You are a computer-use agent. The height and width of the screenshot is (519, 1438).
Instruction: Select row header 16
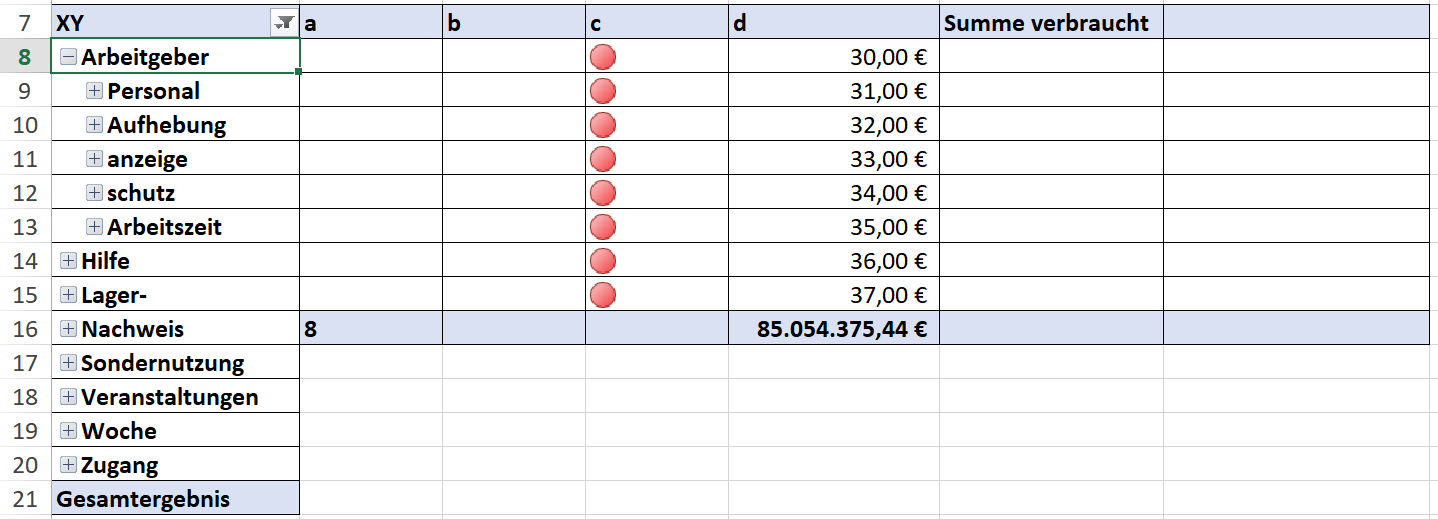click(x=26, y=329)
